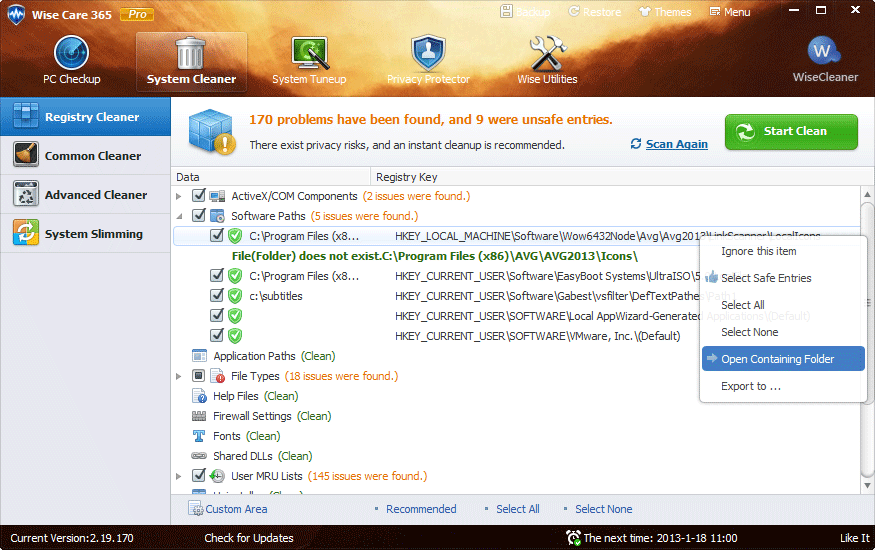
Task: Click the Backup icon in title bar
Action: [507, 11]
